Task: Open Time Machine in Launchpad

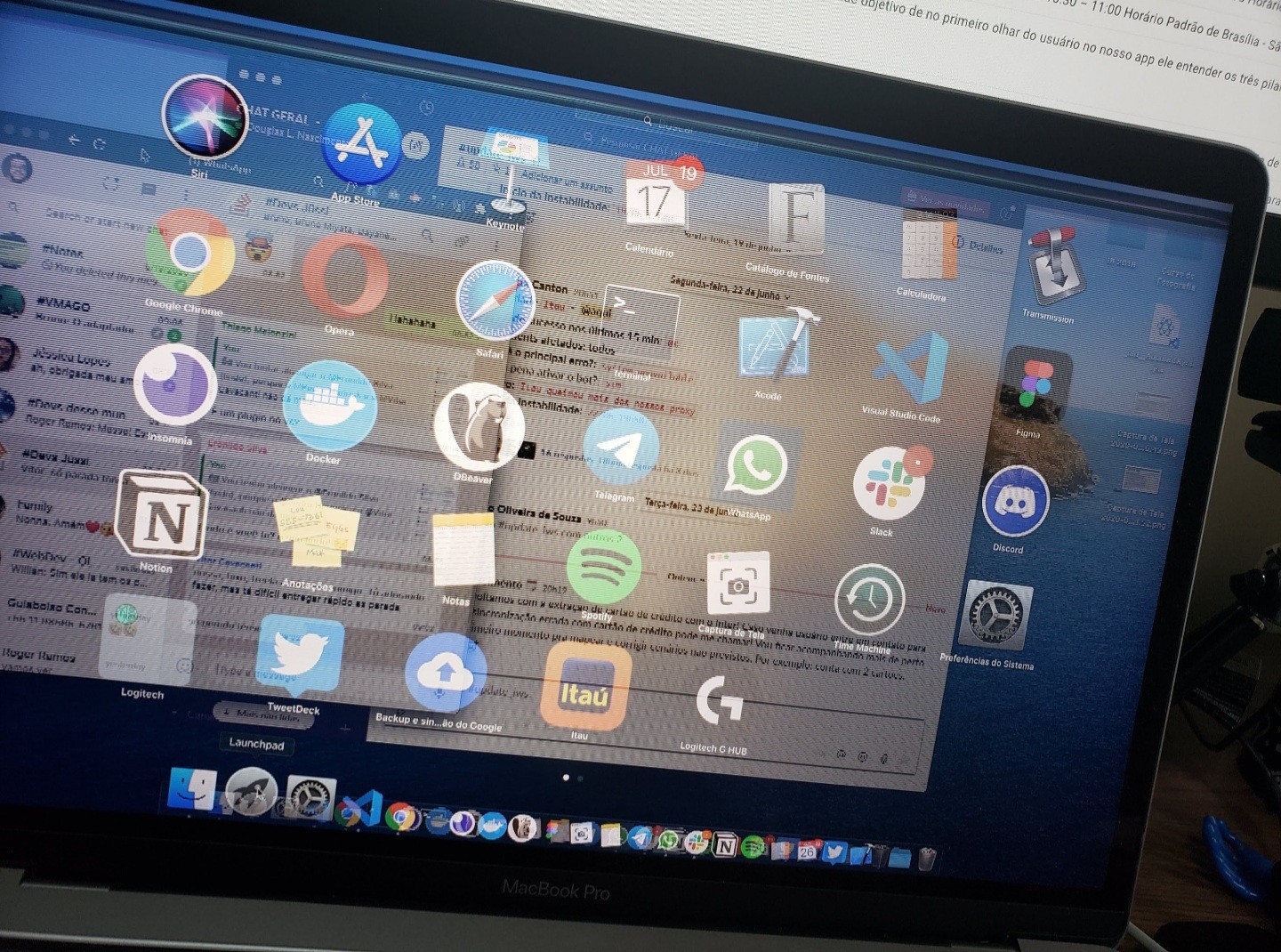Action: pos(869,601)
